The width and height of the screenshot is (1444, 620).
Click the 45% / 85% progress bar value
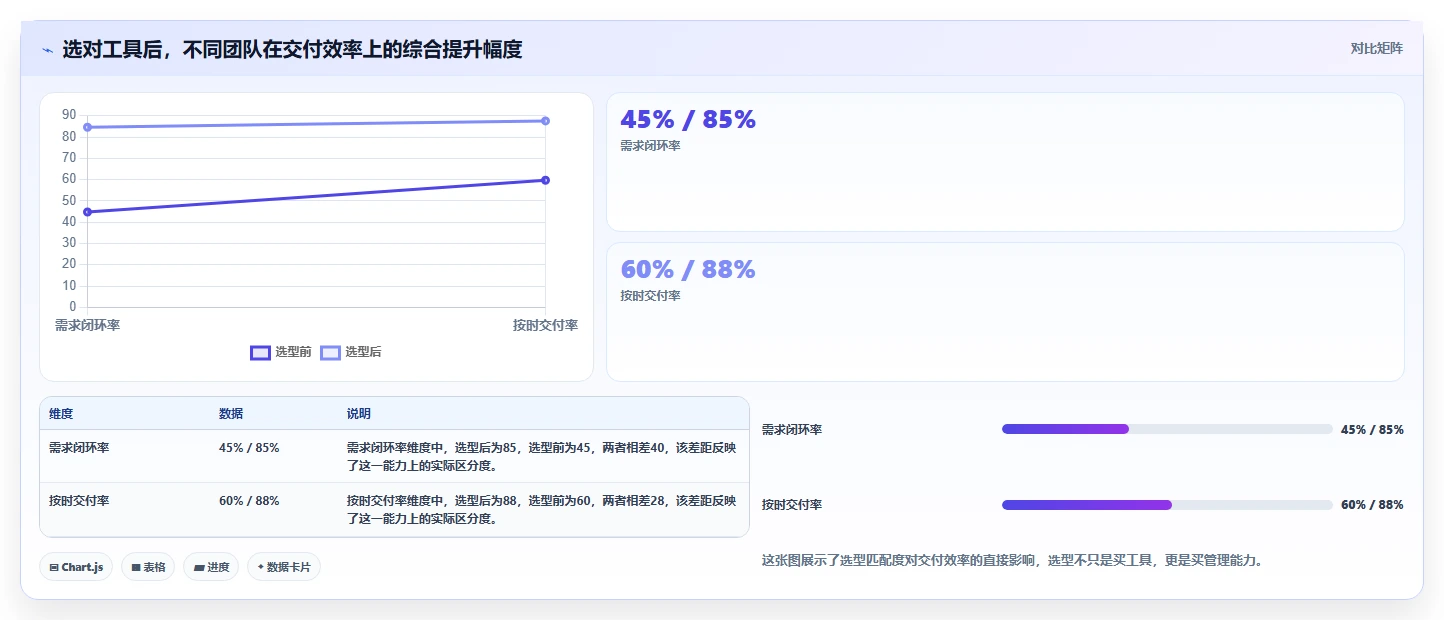point(1372,430)
